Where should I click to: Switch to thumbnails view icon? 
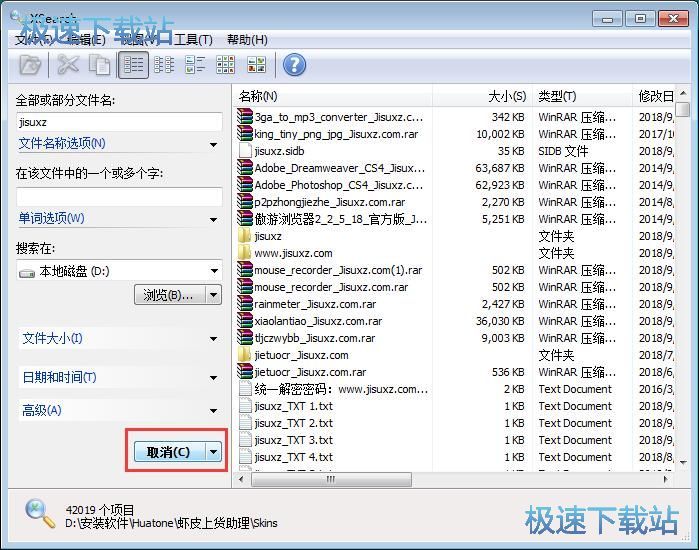[257, 65]
